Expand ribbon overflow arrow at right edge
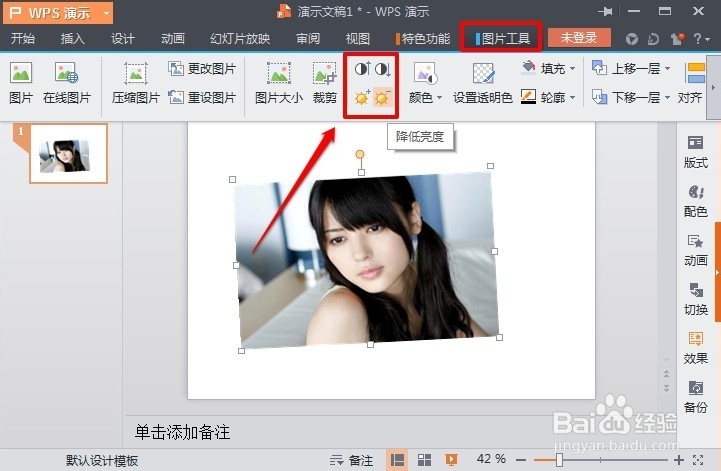Viewport: 721px width, 471px height. tap(714, 87)
